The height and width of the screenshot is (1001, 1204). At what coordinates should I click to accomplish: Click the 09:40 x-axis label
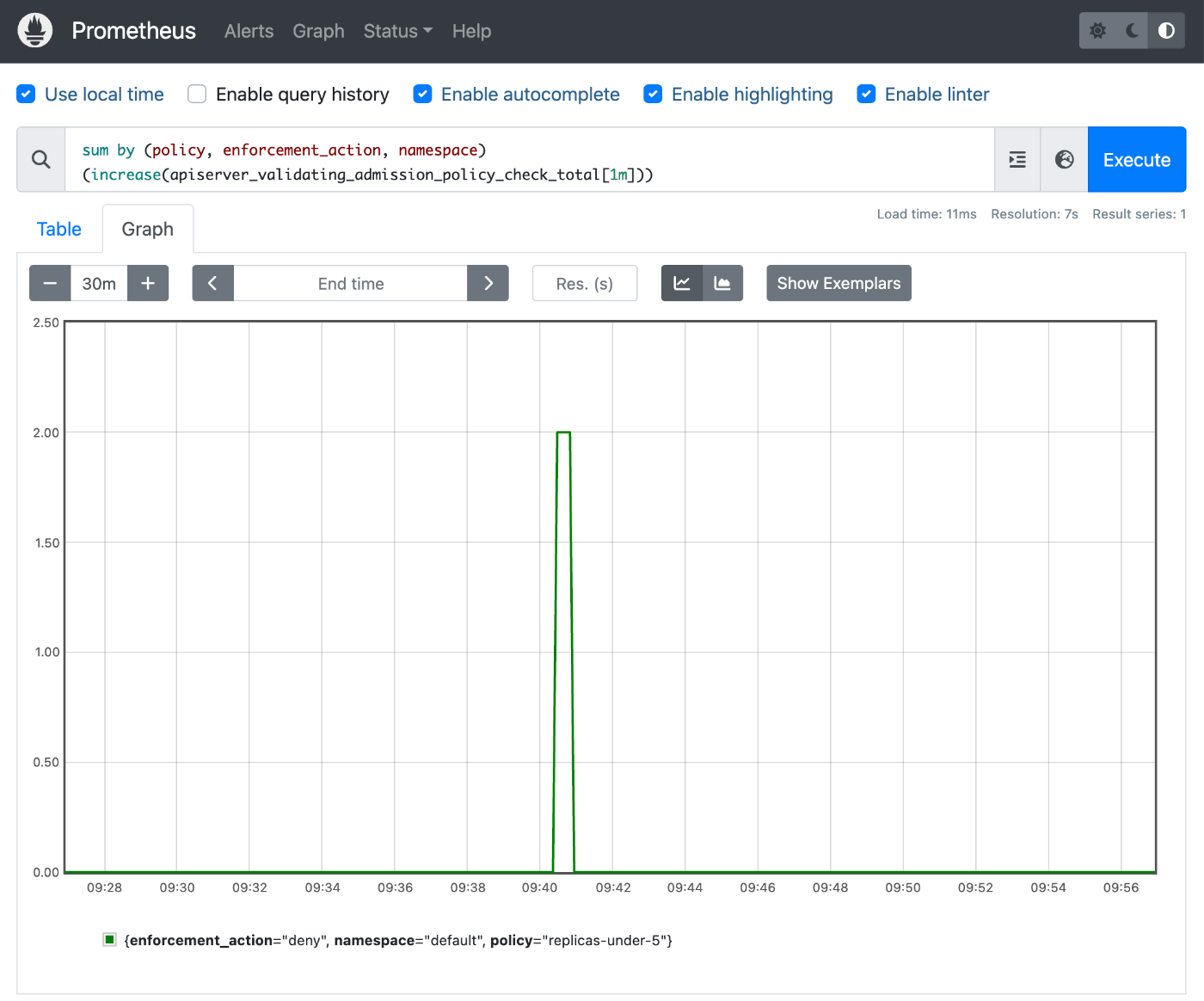540,887
